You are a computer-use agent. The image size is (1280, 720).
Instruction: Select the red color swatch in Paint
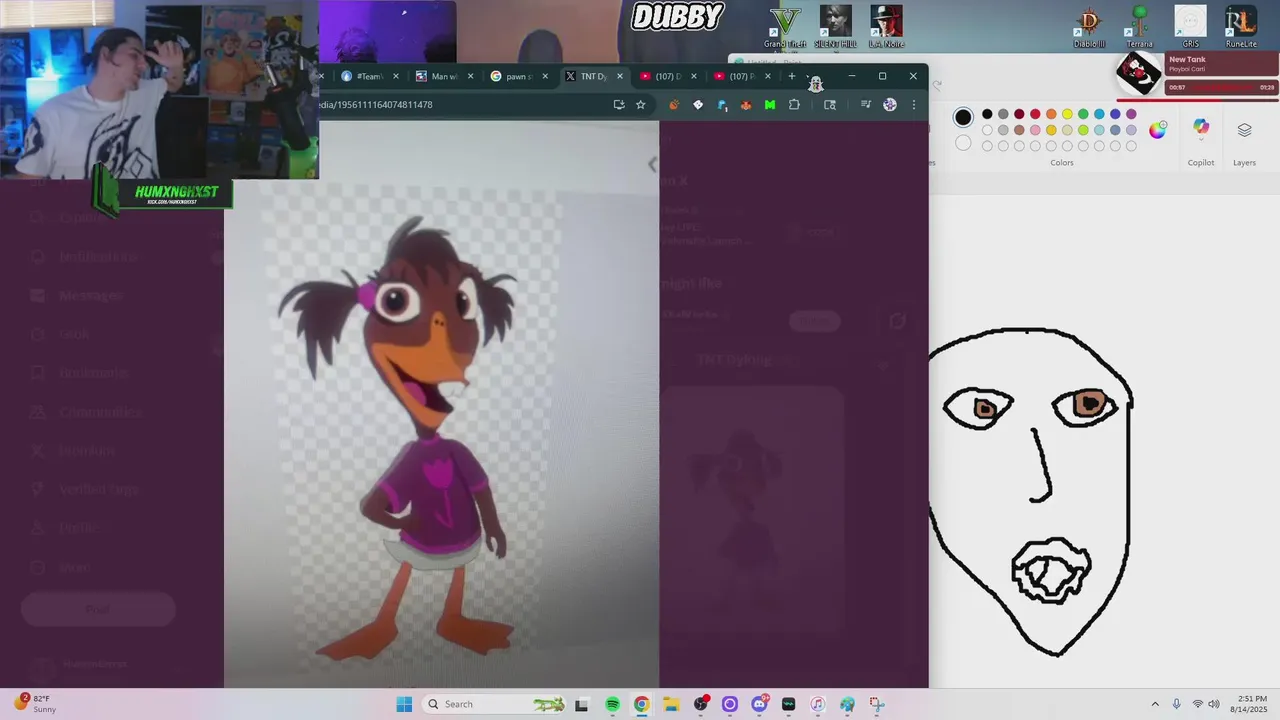point(1035,114)
